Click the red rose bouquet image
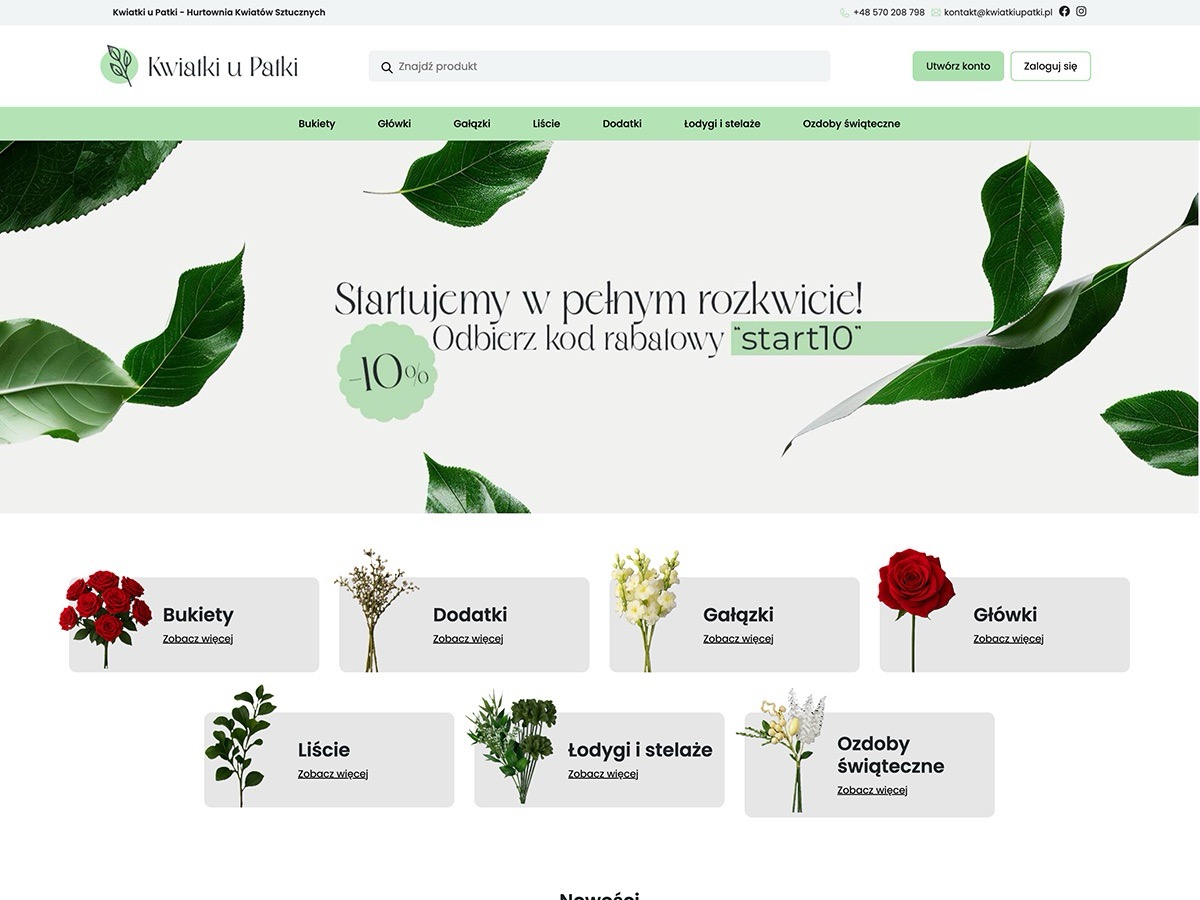1200x900 pixels. click(x=105, y=618)
